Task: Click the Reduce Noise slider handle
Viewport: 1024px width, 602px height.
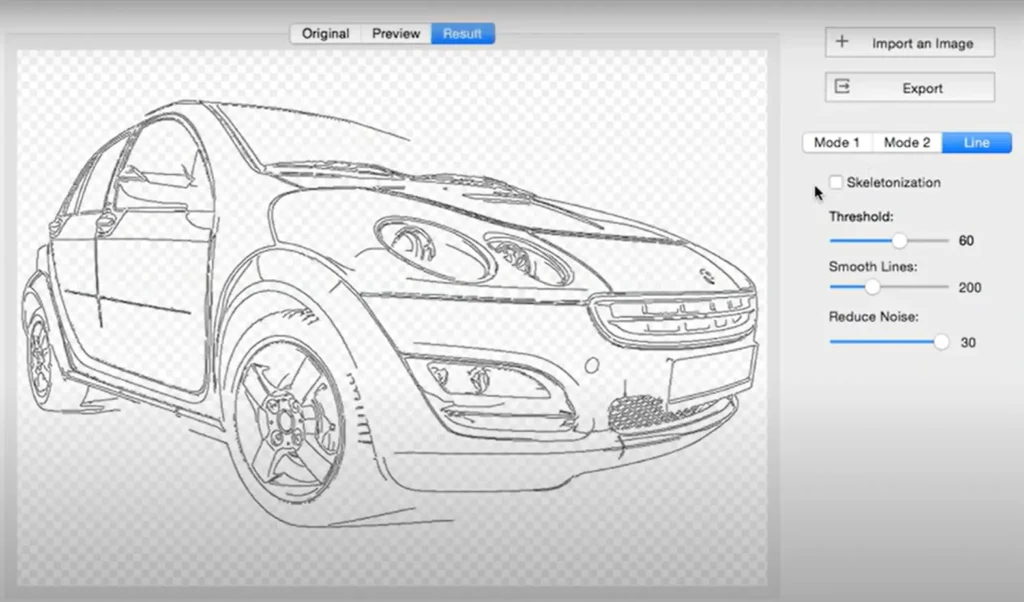Action: coord(940,342)
